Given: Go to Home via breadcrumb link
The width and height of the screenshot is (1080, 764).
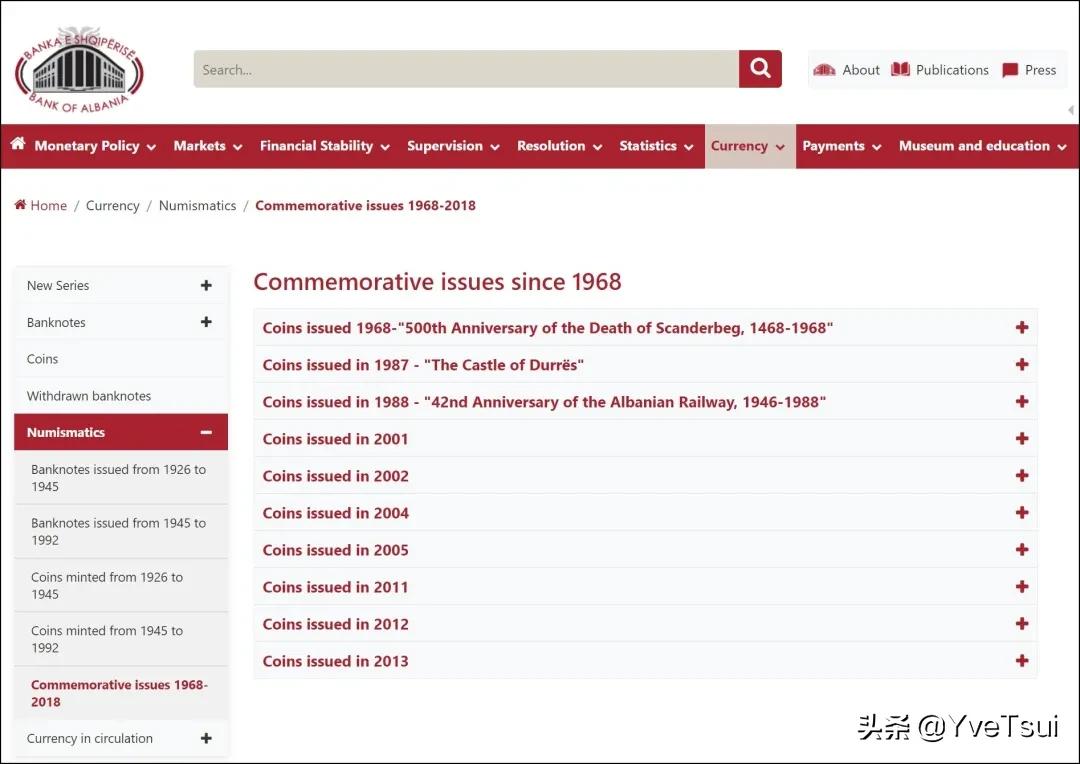Looking at the screenshot, I should (48, 205).
